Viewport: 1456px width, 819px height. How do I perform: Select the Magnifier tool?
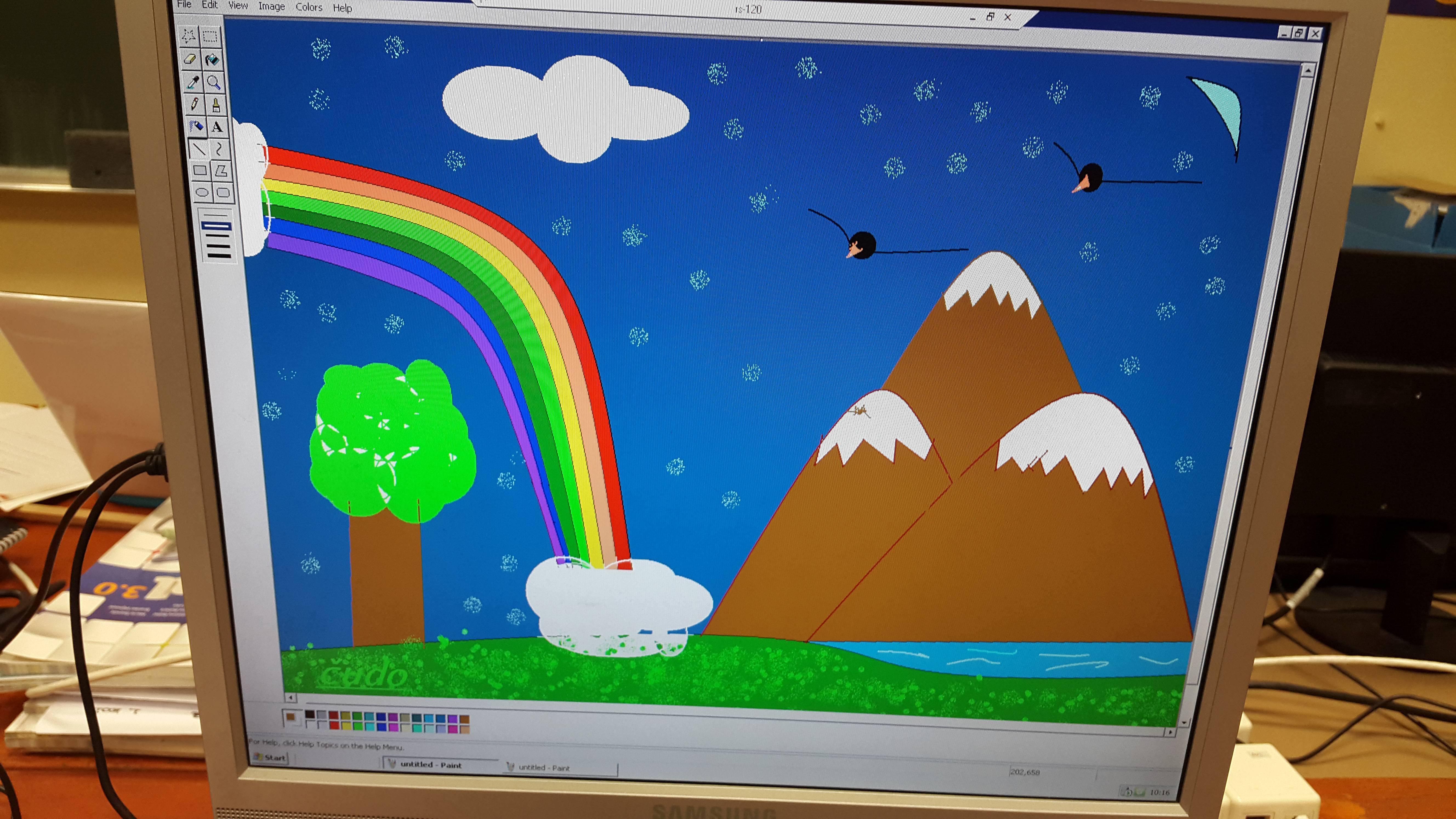[x=214, y=82]
